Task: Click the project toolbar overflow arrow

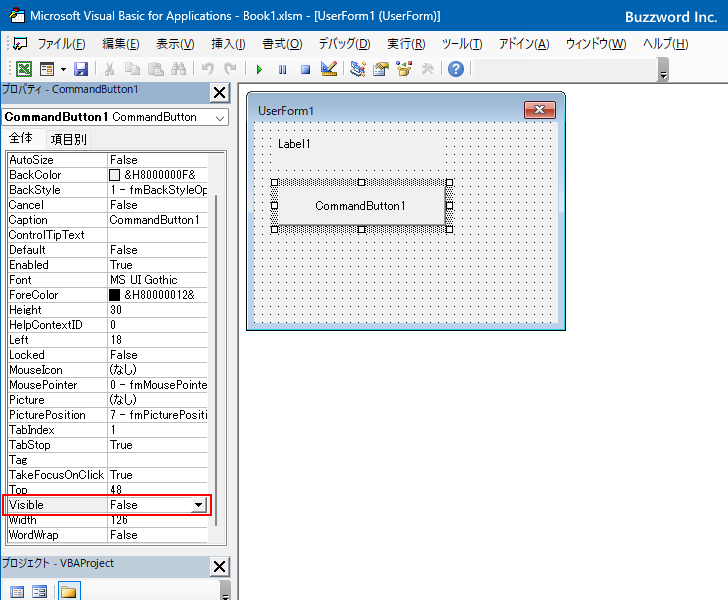Action: click(225, 591)
